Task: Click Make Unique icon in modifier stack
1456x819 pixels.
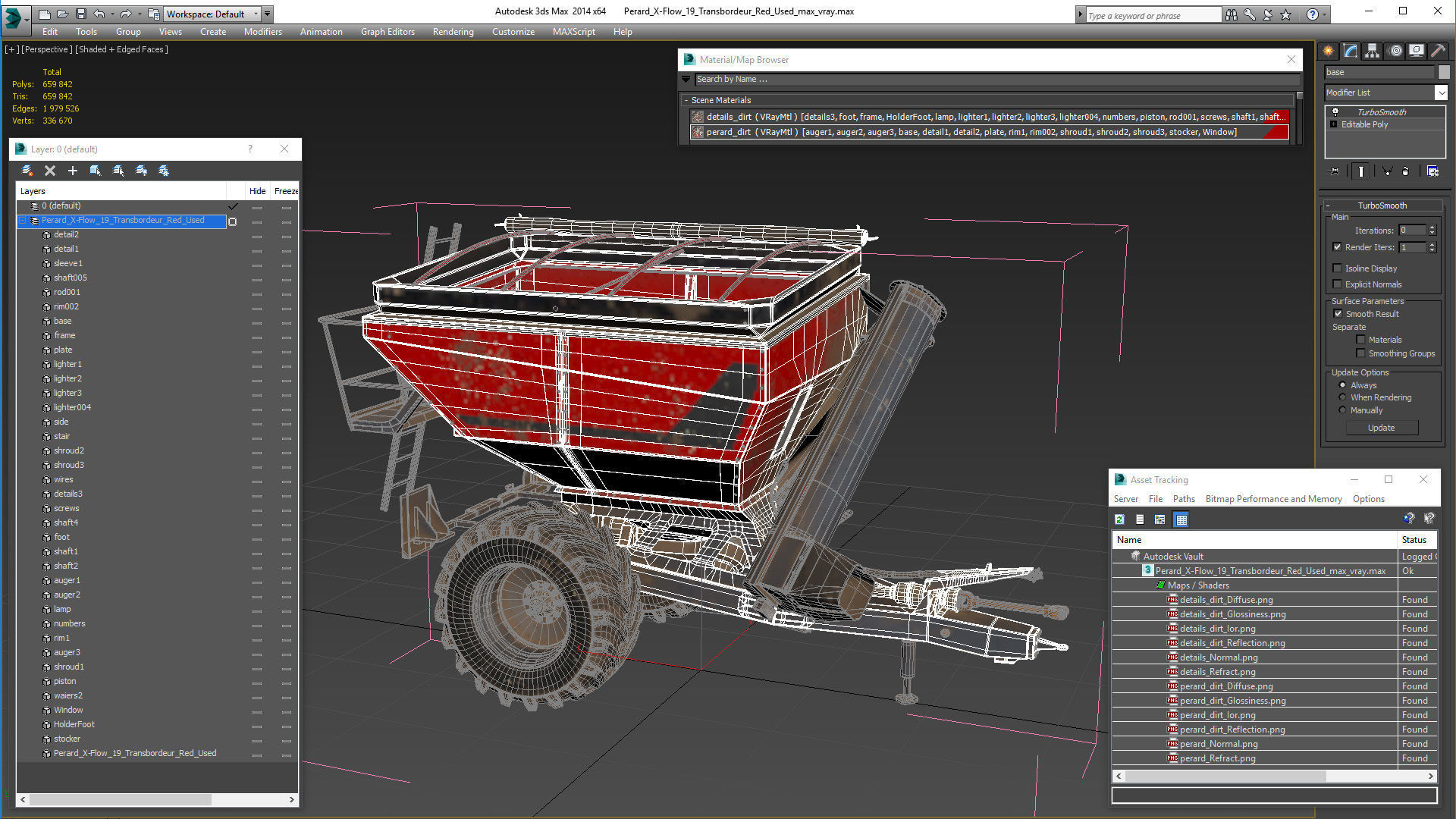Action: [1387, 171]
